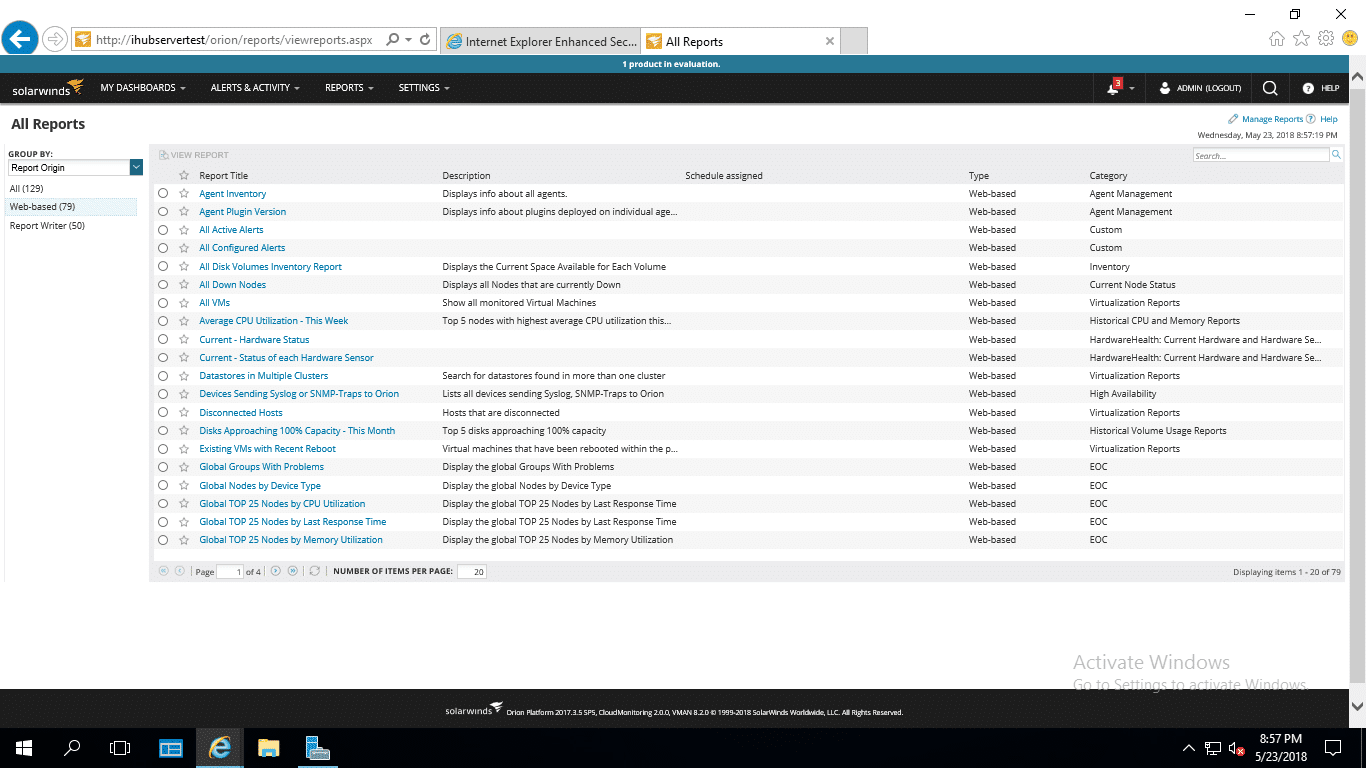This screenshot has height=768, width=1366.
Task: Select radio button for Agent Plugin Version
Action: pyautogui.click(x=163, y=212)
